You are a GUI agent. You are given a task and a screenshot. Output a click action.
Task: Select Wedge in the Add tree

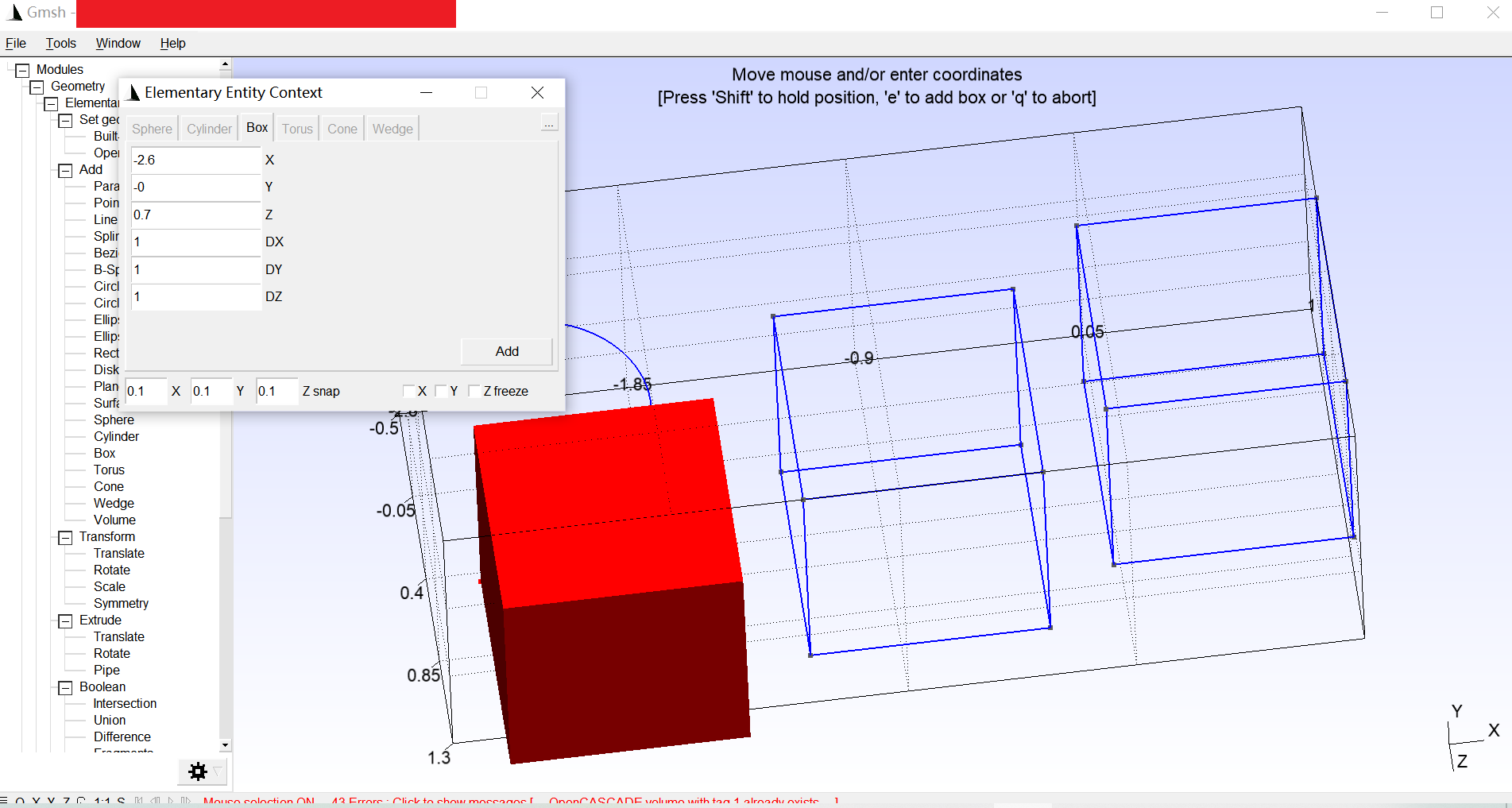click(x=114, y=504)
